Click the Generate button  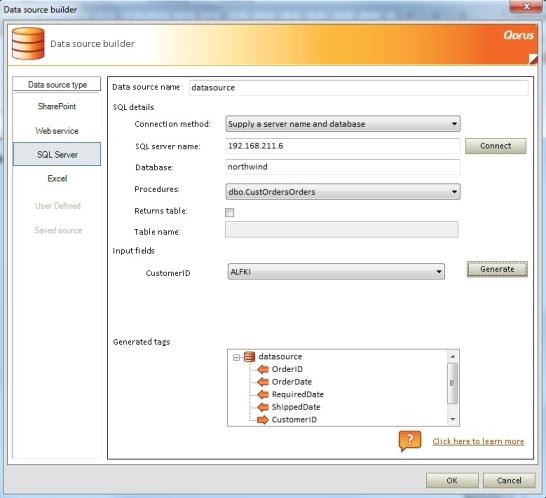coord(497,269)
